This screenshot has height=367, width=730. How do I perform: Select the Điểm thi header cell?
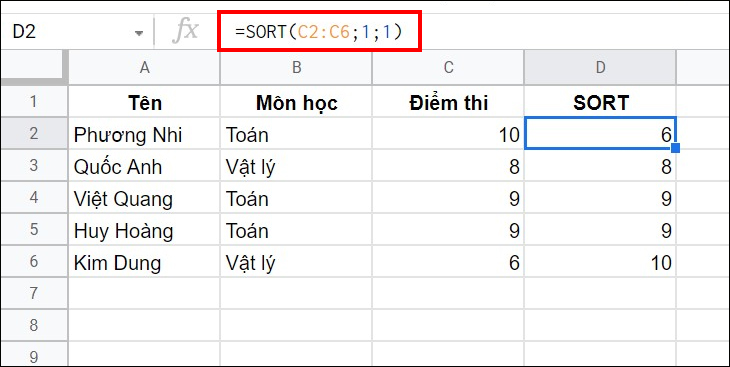448,102
